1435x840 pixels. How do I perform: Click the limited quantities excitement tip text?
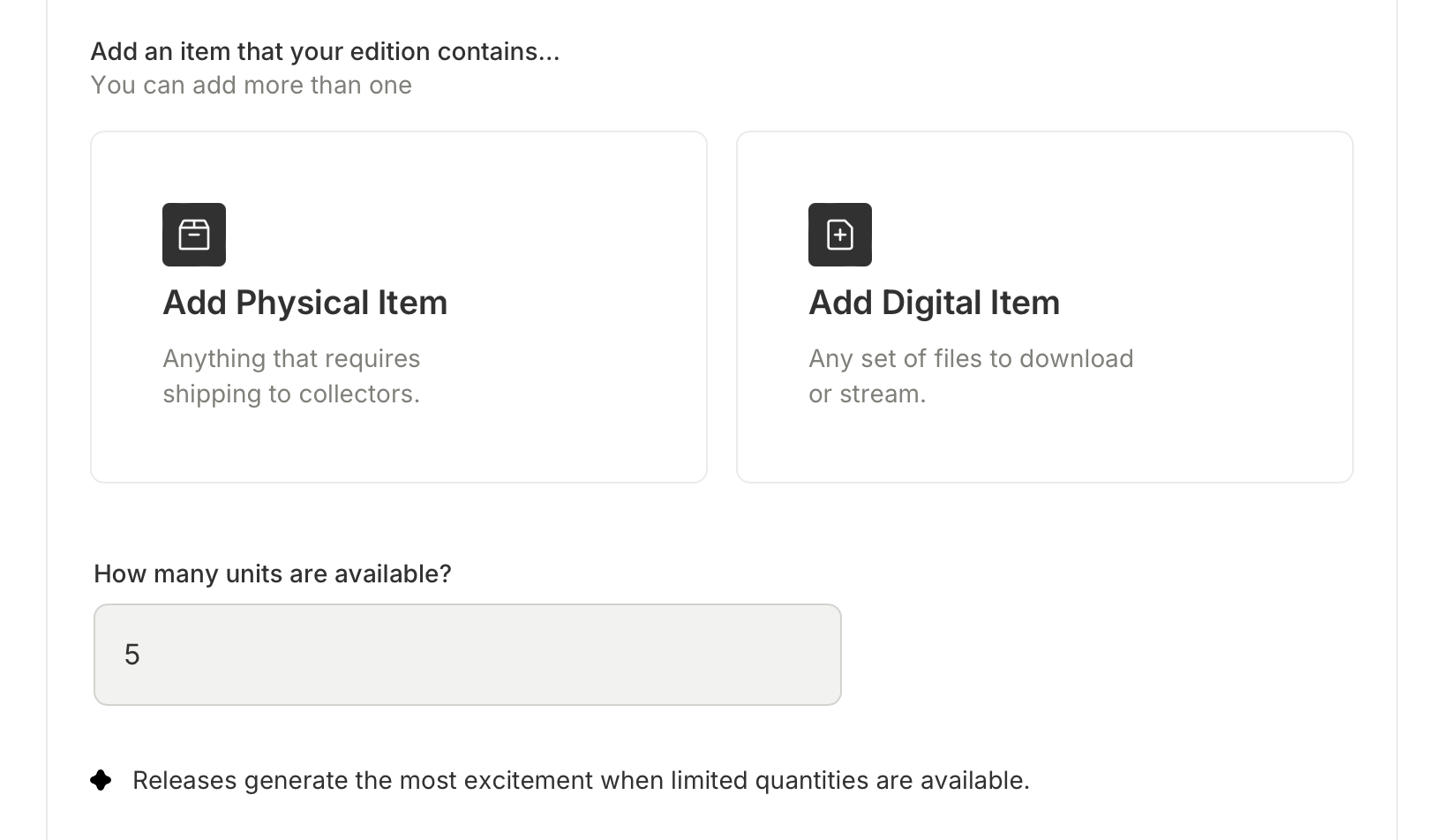[581, 780]
